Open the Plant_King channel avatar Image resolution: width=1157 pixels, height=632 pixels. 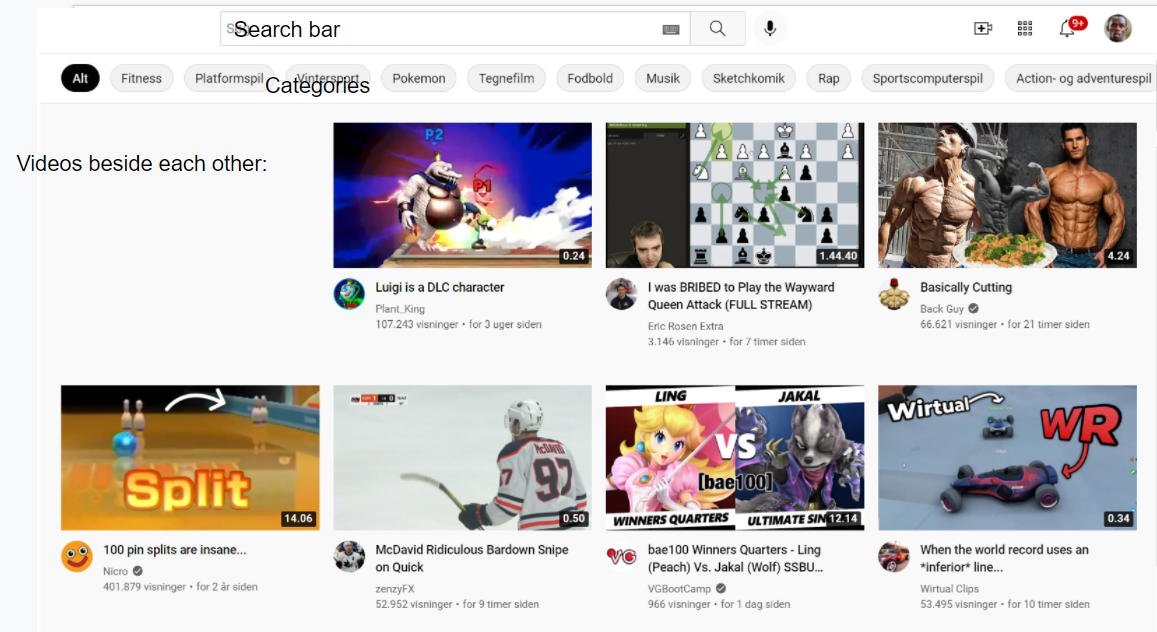[x=349, y=294]
